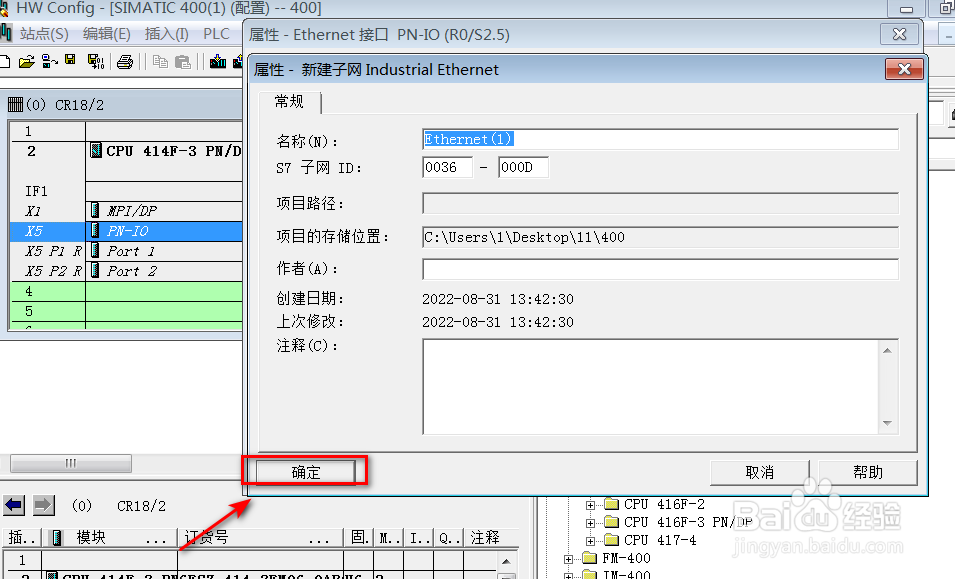Click the HW Config application icon in menu bar
The height and width of the screenshot is (579, 955).
[x=5, y=32]
